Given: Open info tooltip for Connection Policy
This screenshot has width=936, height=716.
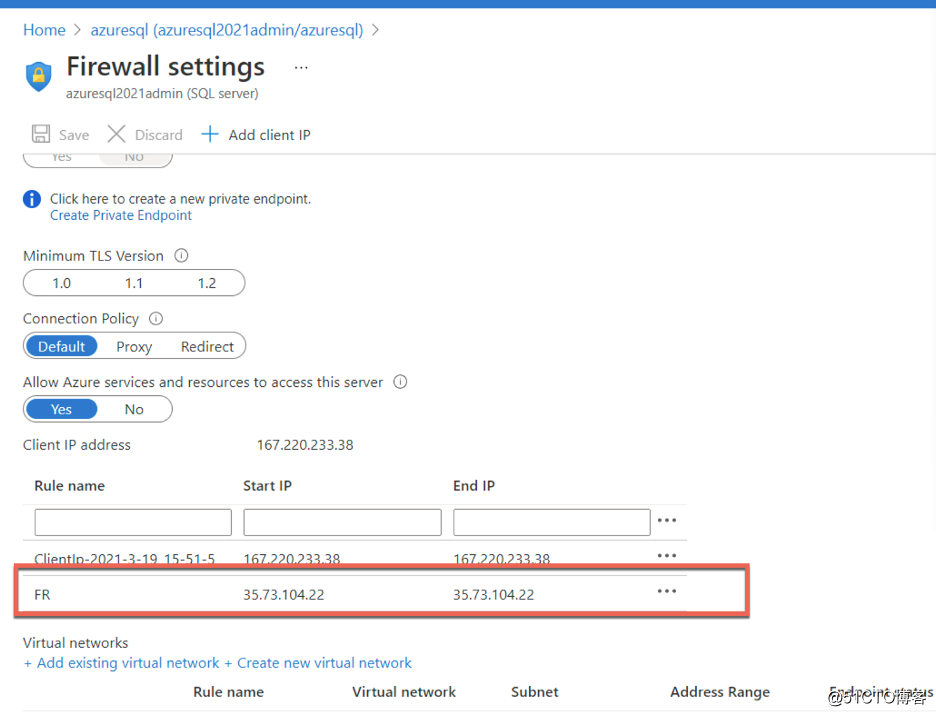Looking at the screenshot, I should tap(156, 318).
